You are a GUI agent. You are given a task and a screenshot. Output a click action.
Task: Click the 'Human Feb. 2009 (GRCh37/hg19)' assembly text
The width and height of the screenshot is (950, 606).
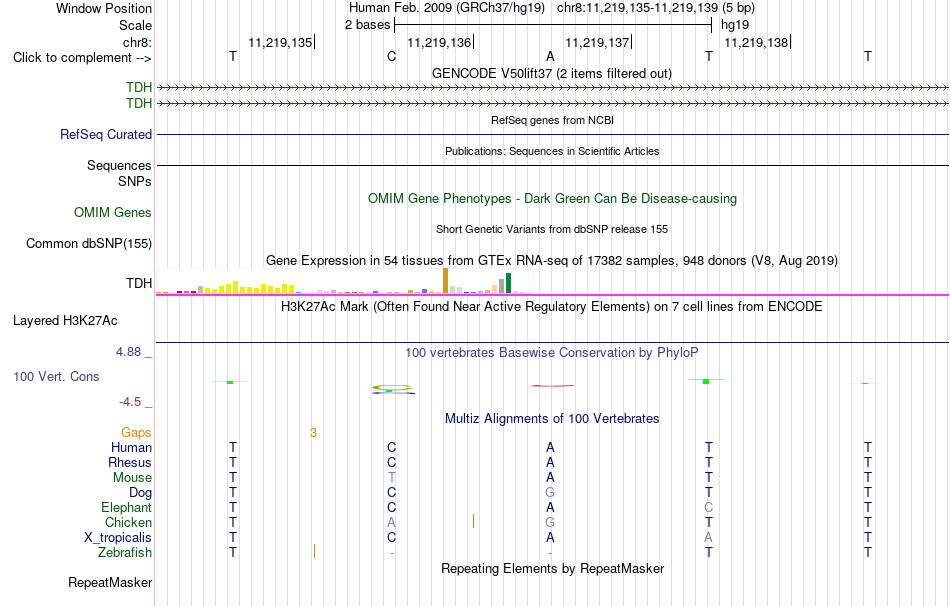point(447,8)
